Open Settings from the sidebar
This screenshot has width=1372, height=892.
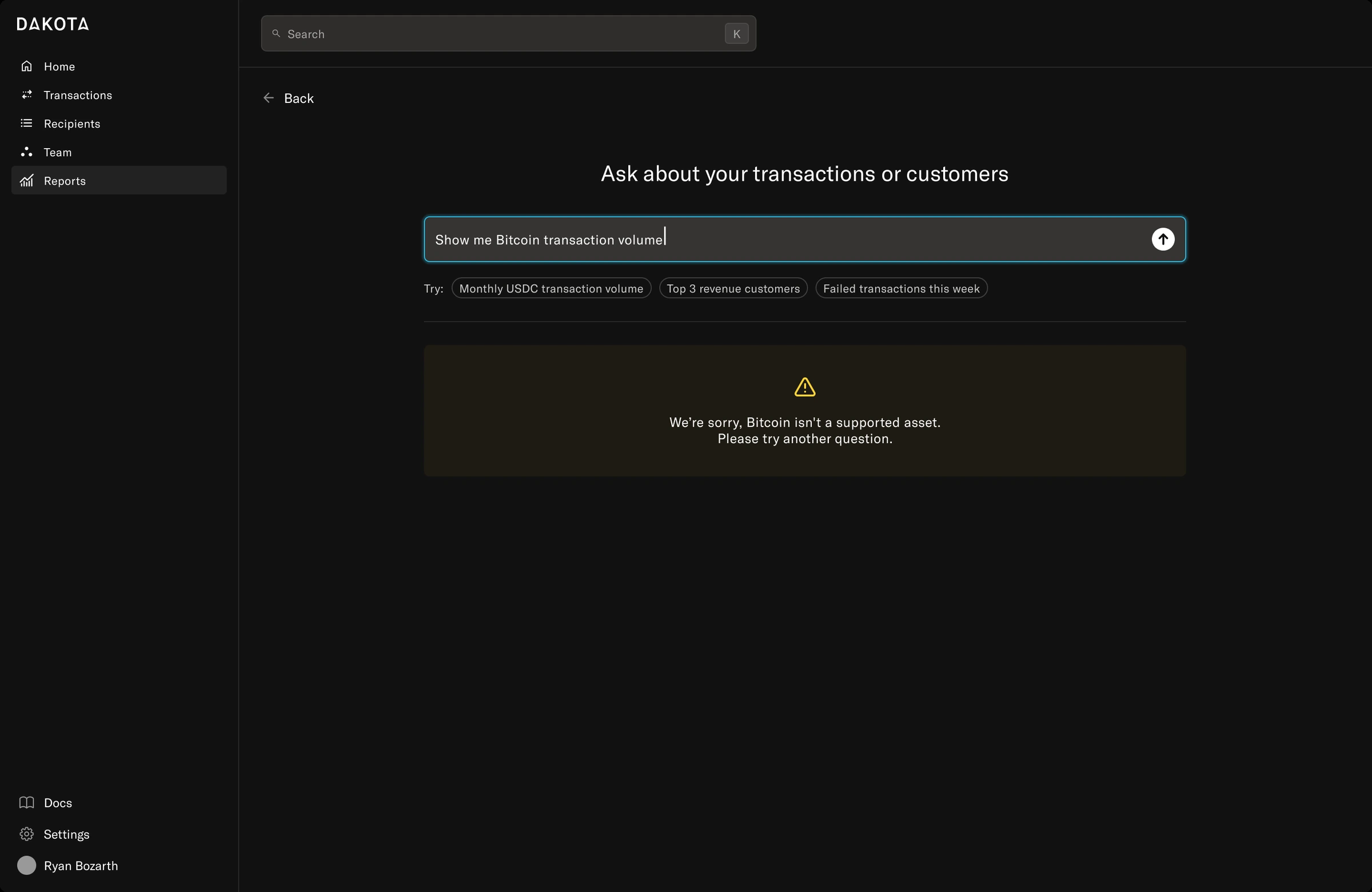[55, 834]
